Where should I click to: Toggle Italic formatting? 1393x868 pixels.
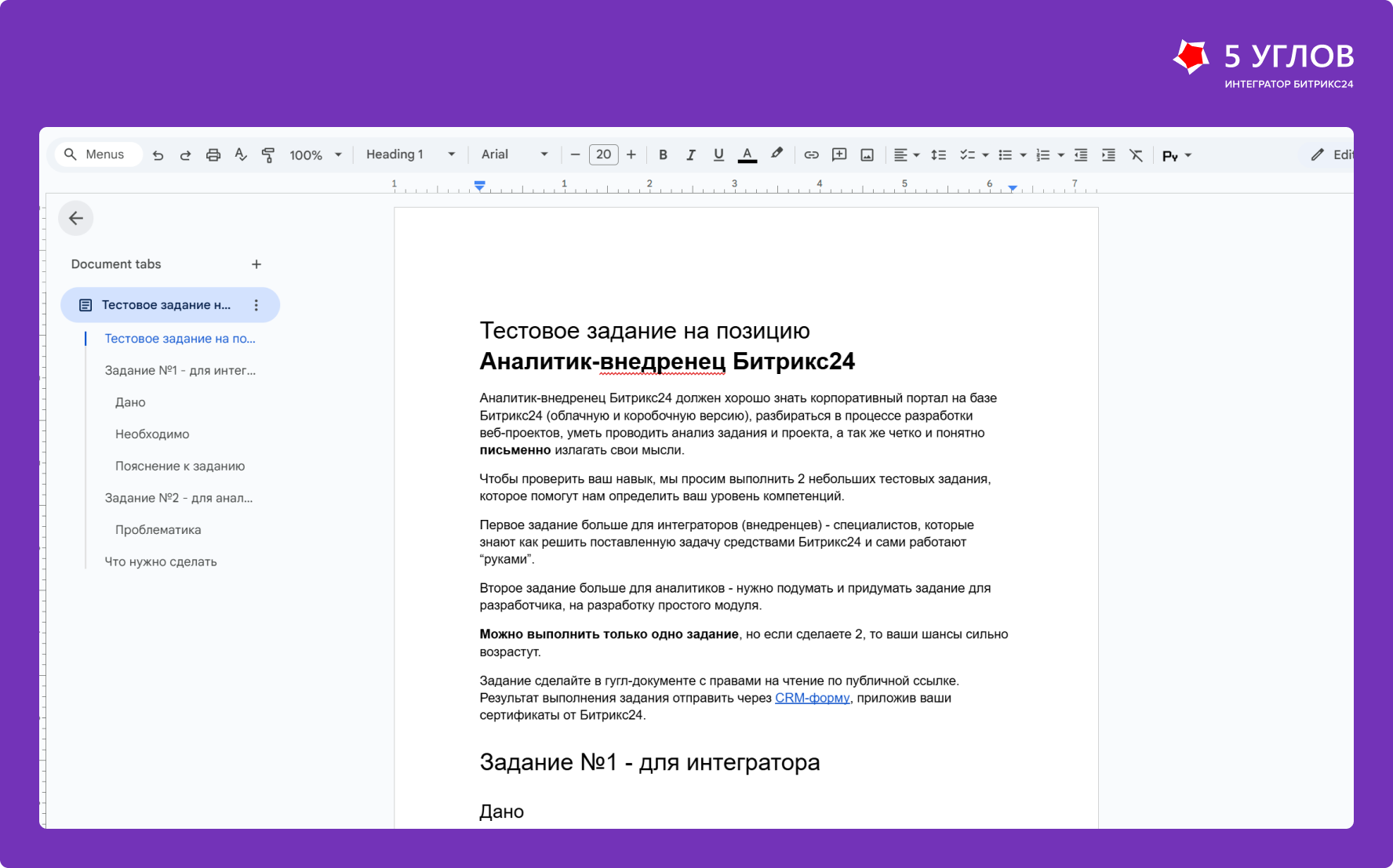coord(691,155)
